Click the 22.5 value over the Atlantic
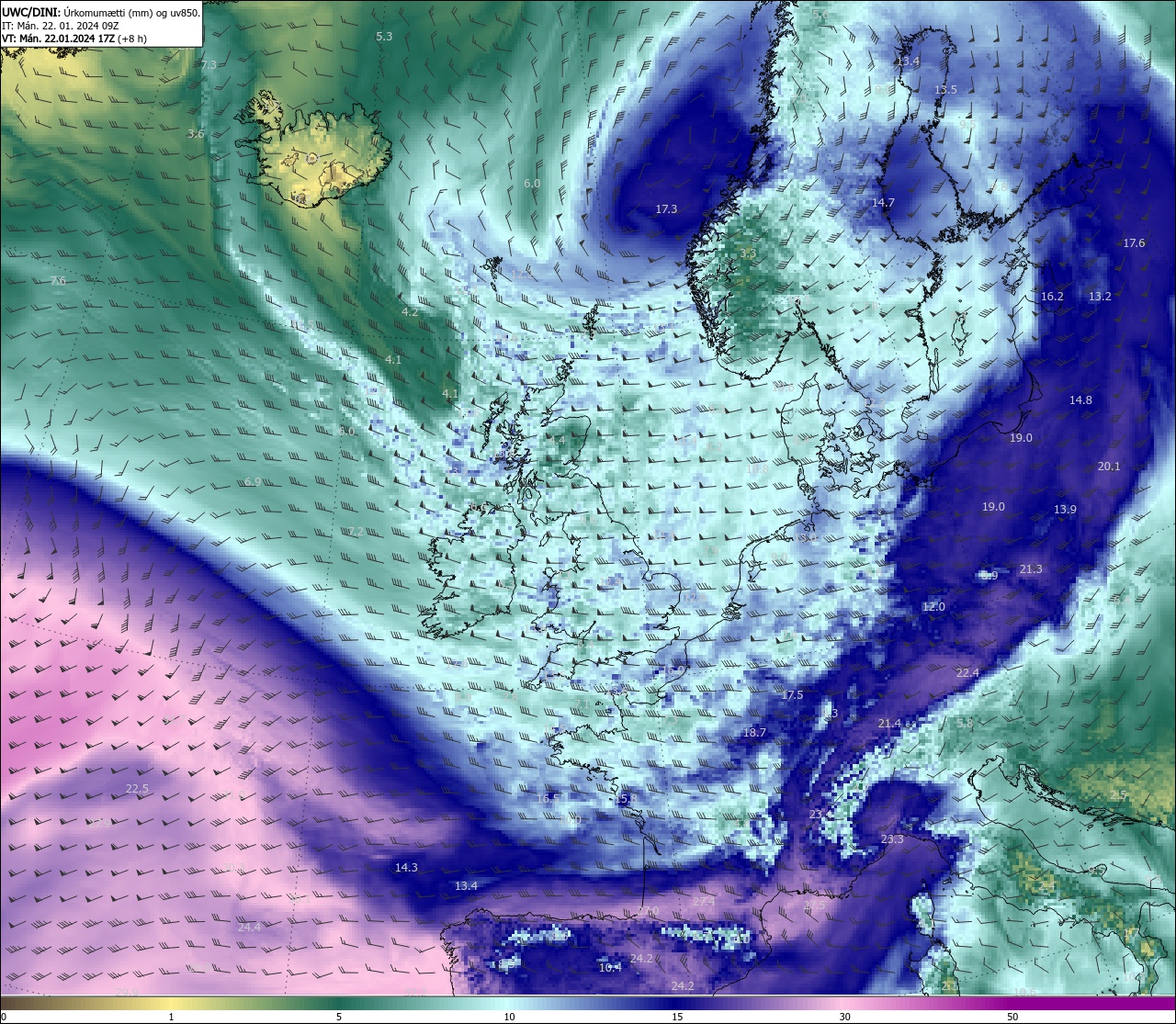 click(x=137, y=789)
